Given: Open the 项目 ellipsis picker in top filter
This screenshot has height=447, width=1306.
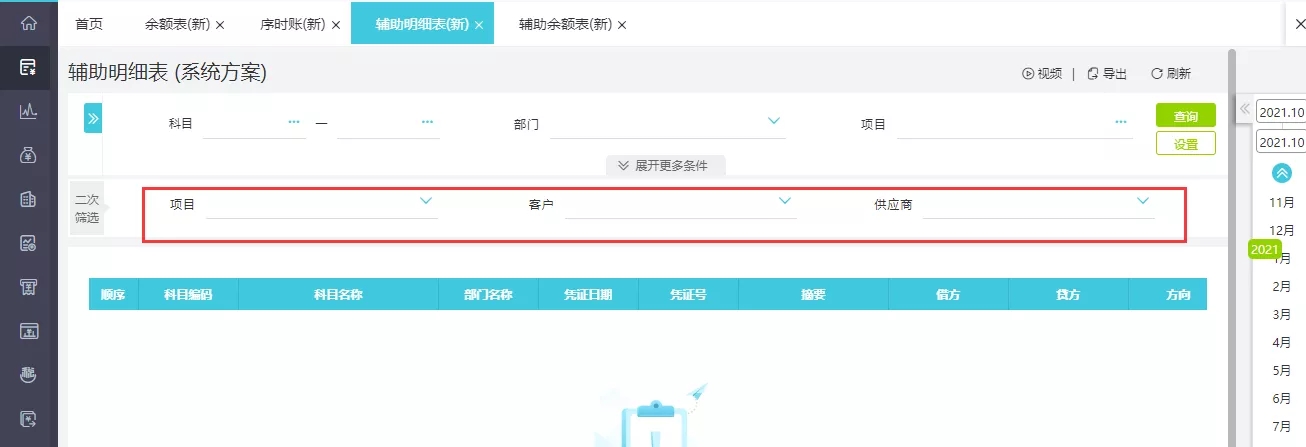Looking at the screenshot, I should tap(1121, 121).
